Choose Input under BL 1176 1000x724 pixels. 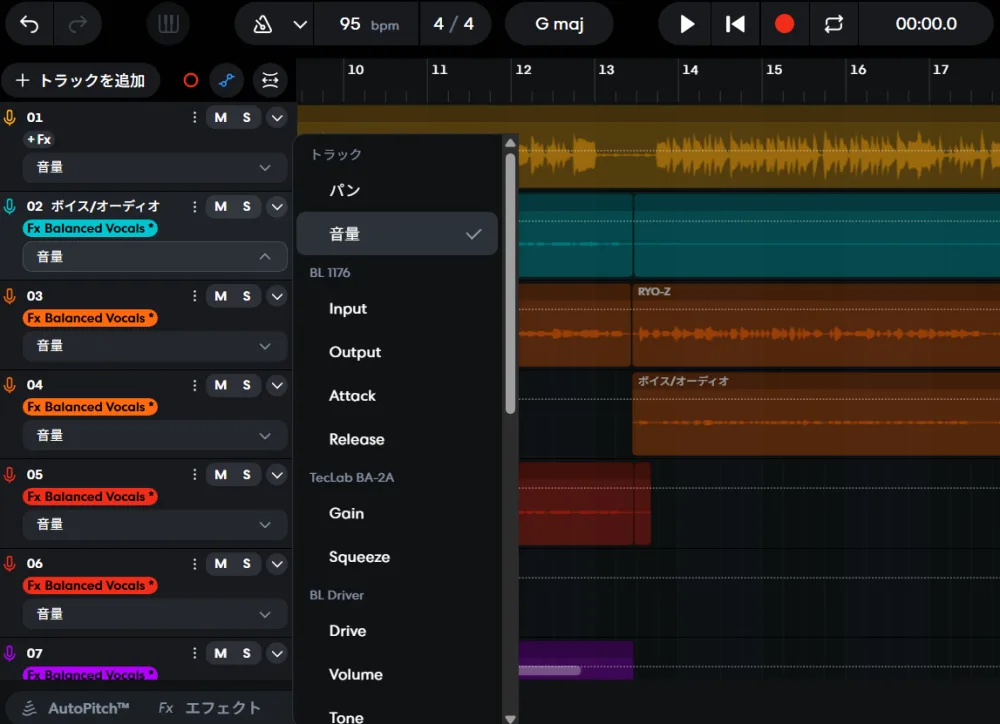click(x=397, y=309)
